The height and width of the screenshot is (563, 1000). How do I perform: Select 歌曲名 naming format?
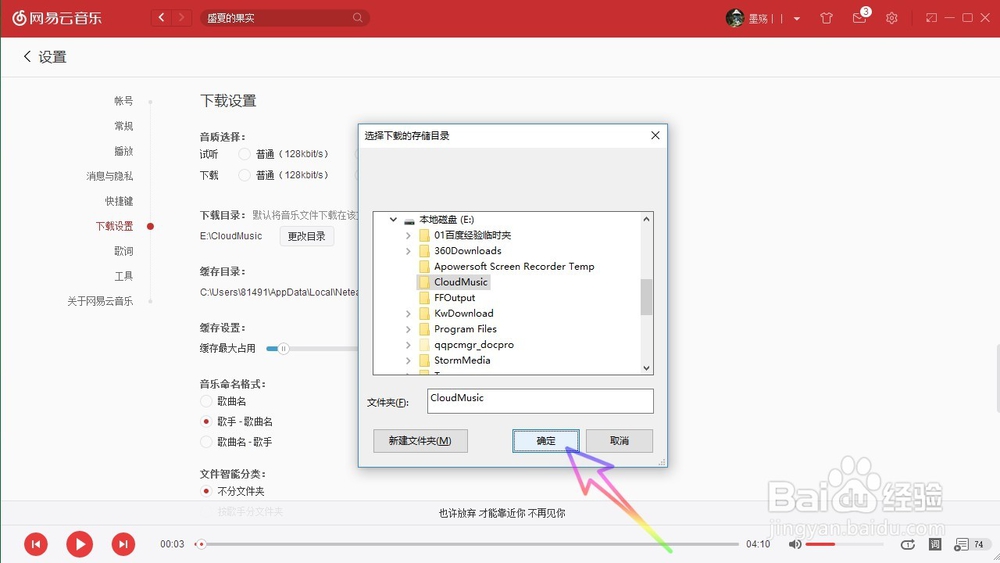[x=206, y=401]
